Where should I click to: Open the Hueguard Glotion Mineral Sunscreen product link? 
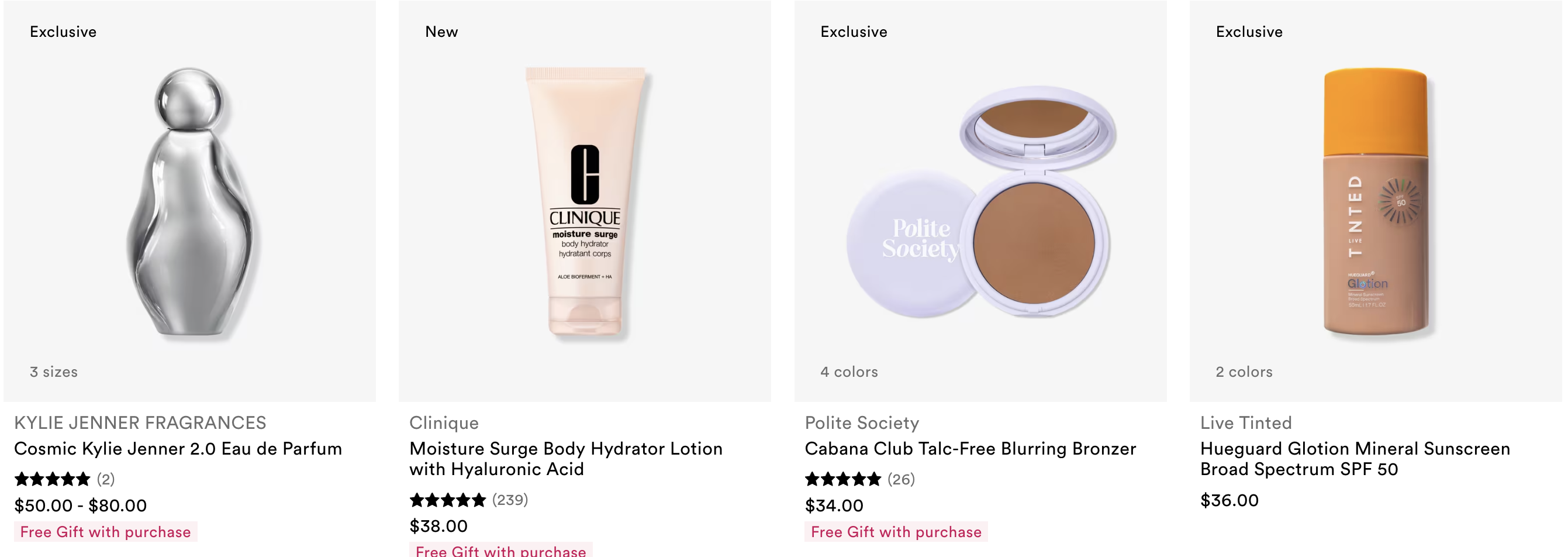(x=1355, y=458)
